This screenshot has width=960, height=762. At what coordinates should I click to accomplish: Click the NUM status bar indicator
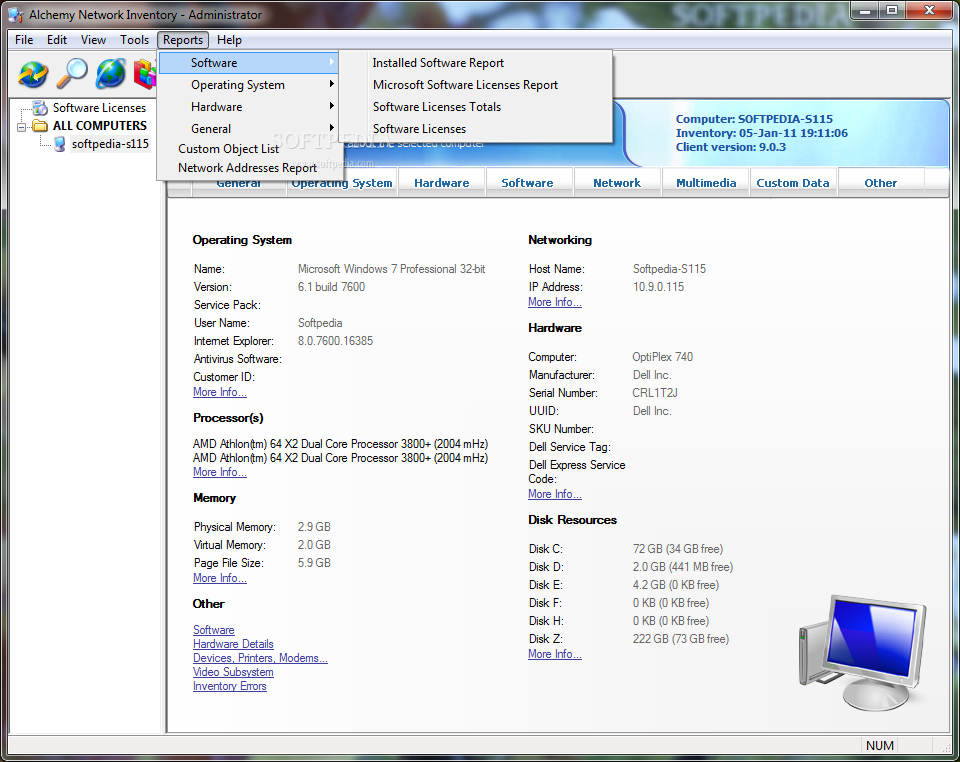pos(880,746)
